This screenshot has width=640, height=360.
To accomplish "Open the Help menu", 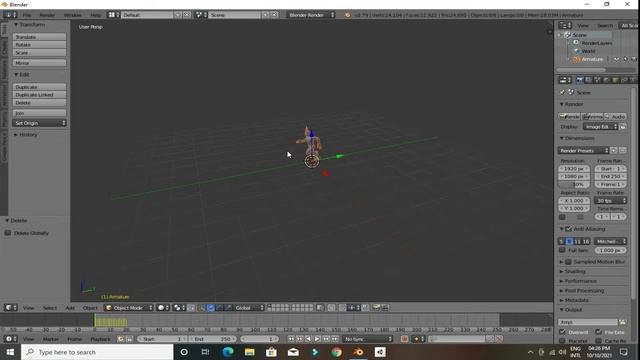I will click(96, 15).
